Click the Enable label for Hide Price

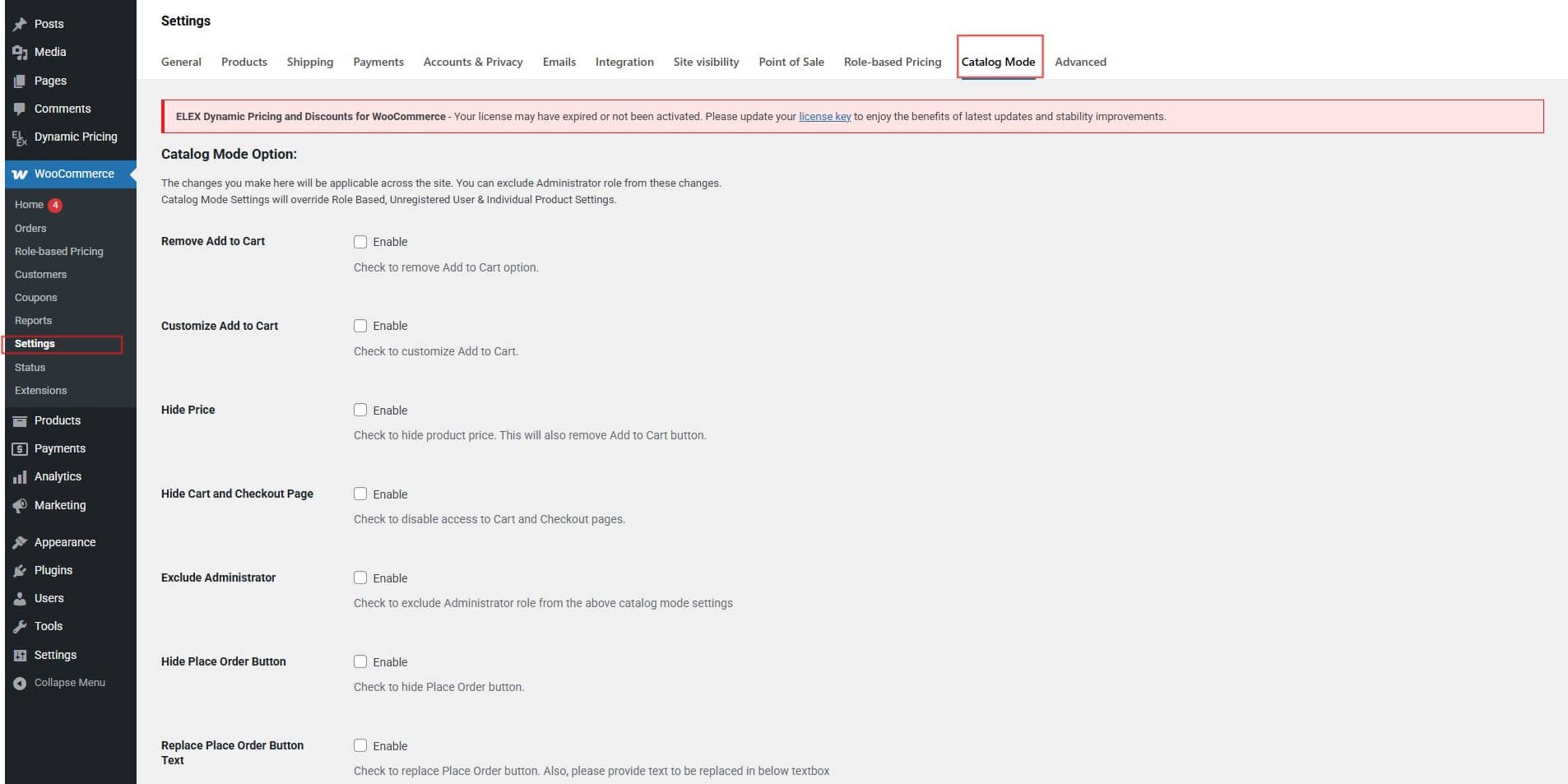390,411
